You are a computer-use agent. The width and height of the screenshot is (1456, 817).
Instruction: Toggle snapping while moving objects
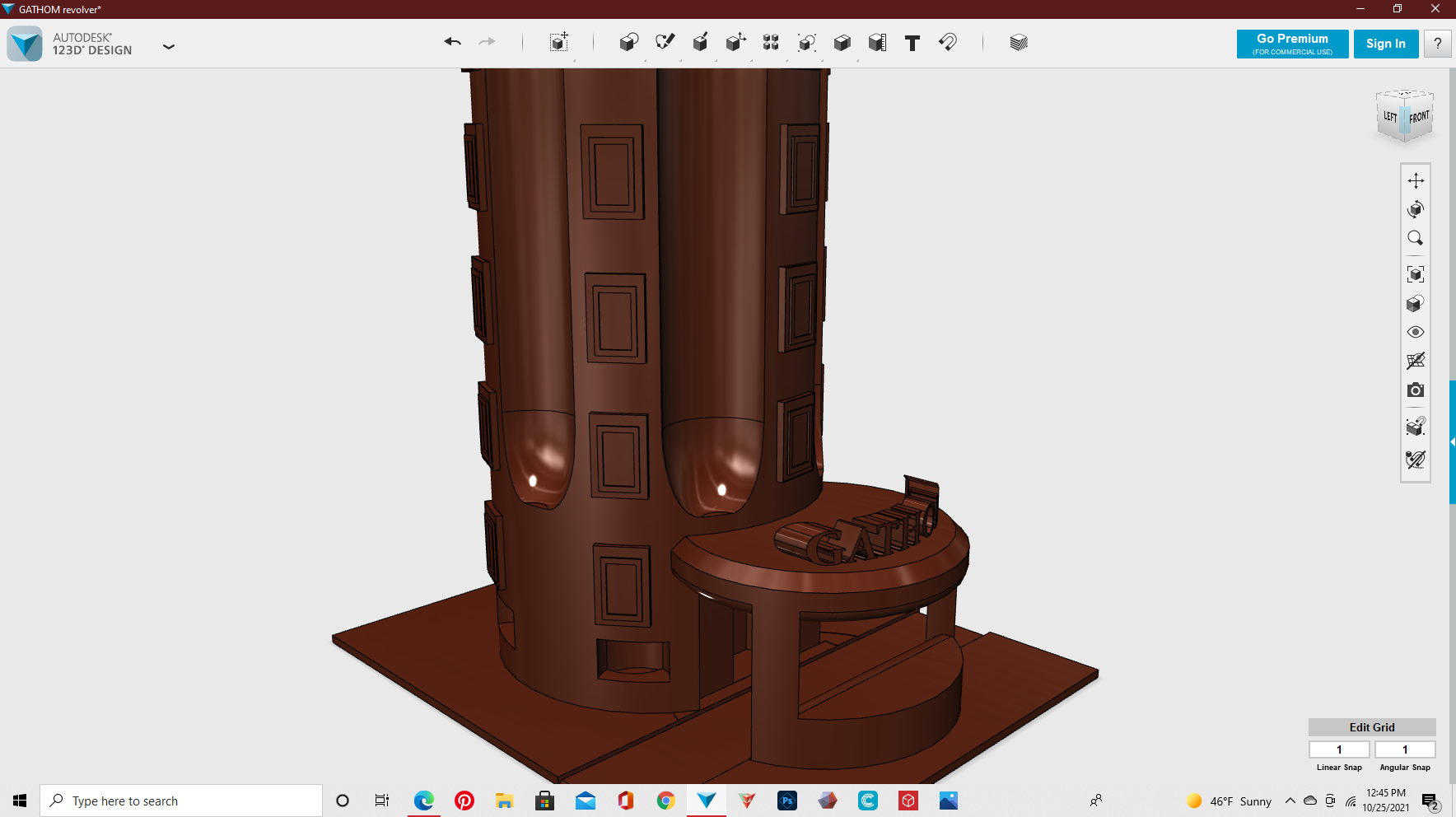tap(1416, 426)
